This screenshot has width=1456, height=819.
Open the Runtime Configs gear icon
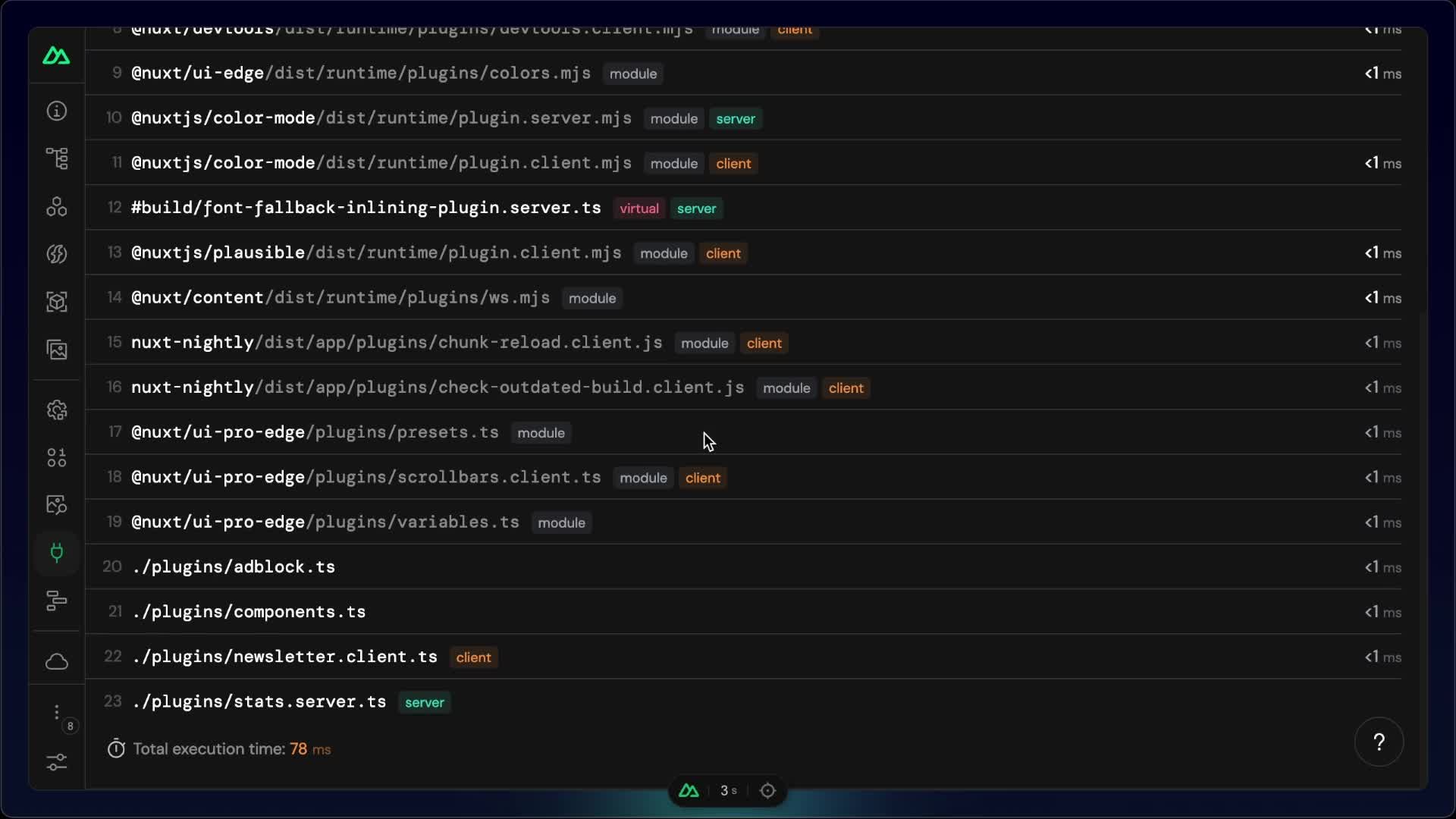click(57, 410)
